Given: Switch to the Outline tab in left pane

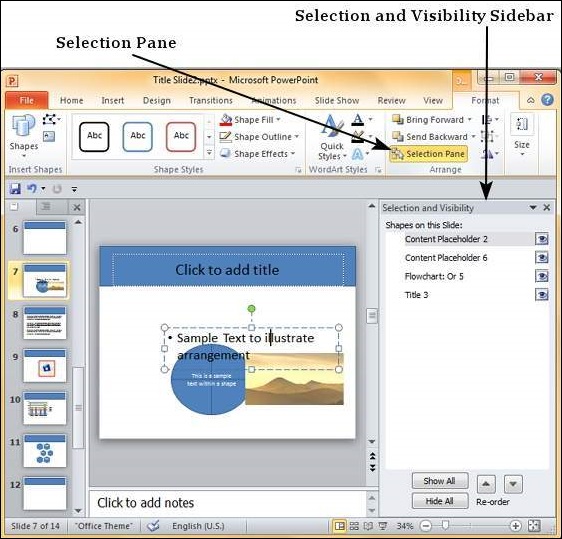Looking at the screenshot, I should point(46,206).
